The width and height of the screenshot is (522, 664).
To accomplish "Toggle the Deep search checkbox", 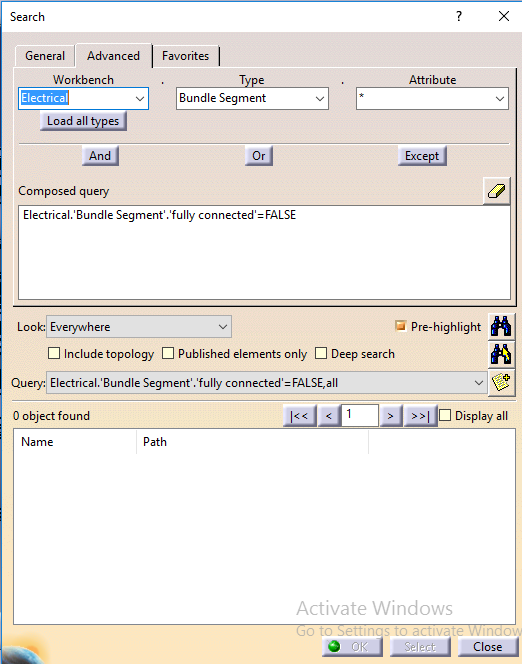I will pyautogui.click(x=321, y=353).
